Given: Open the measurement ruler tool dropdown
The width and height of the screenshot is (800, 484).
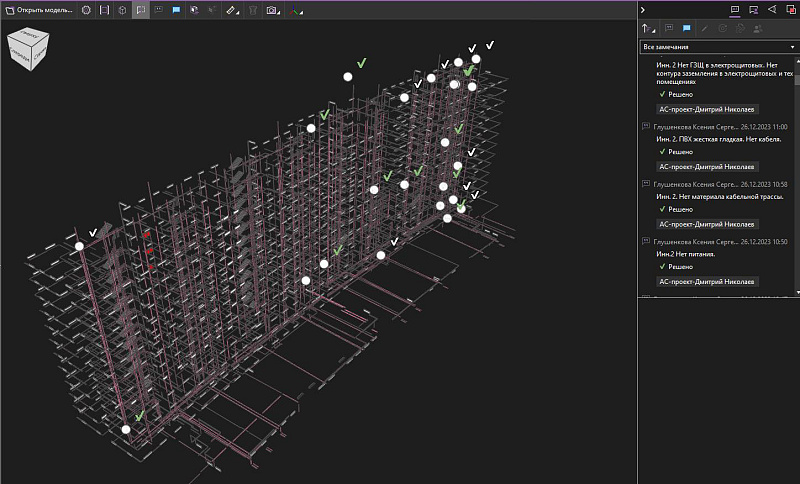Looking at the screenshot, I should click(x=233, y=10).
